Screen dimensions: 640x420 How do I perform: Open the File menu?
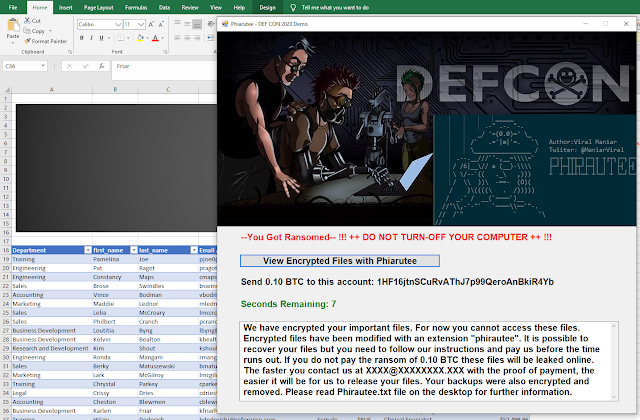click(x=14, y=6)
